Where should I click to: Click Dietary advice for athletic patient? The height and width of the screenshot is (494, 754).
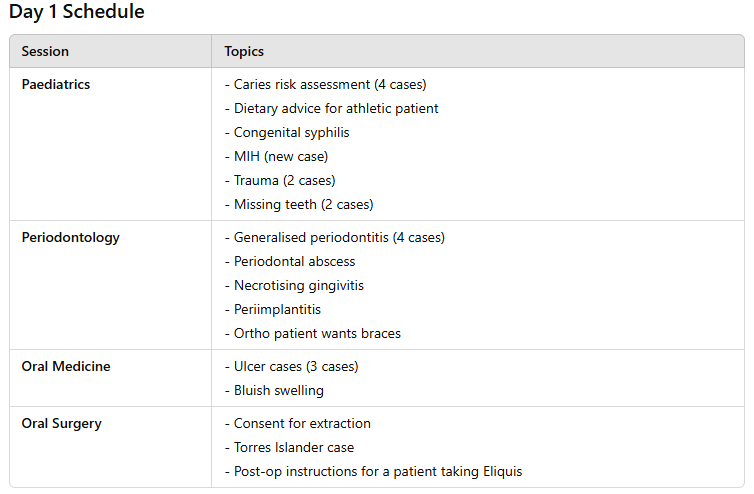pos(331,109)
